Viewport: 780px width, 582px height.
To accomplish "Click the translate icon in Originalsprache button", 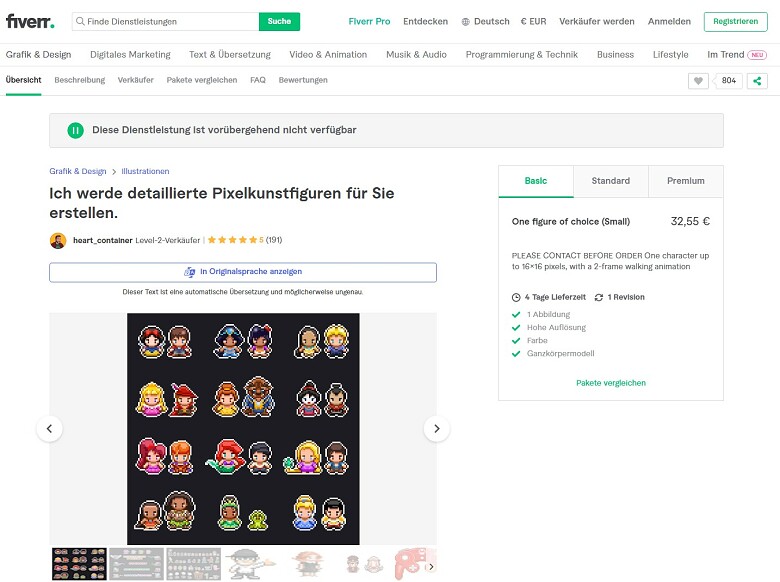I will coord(190,272).
